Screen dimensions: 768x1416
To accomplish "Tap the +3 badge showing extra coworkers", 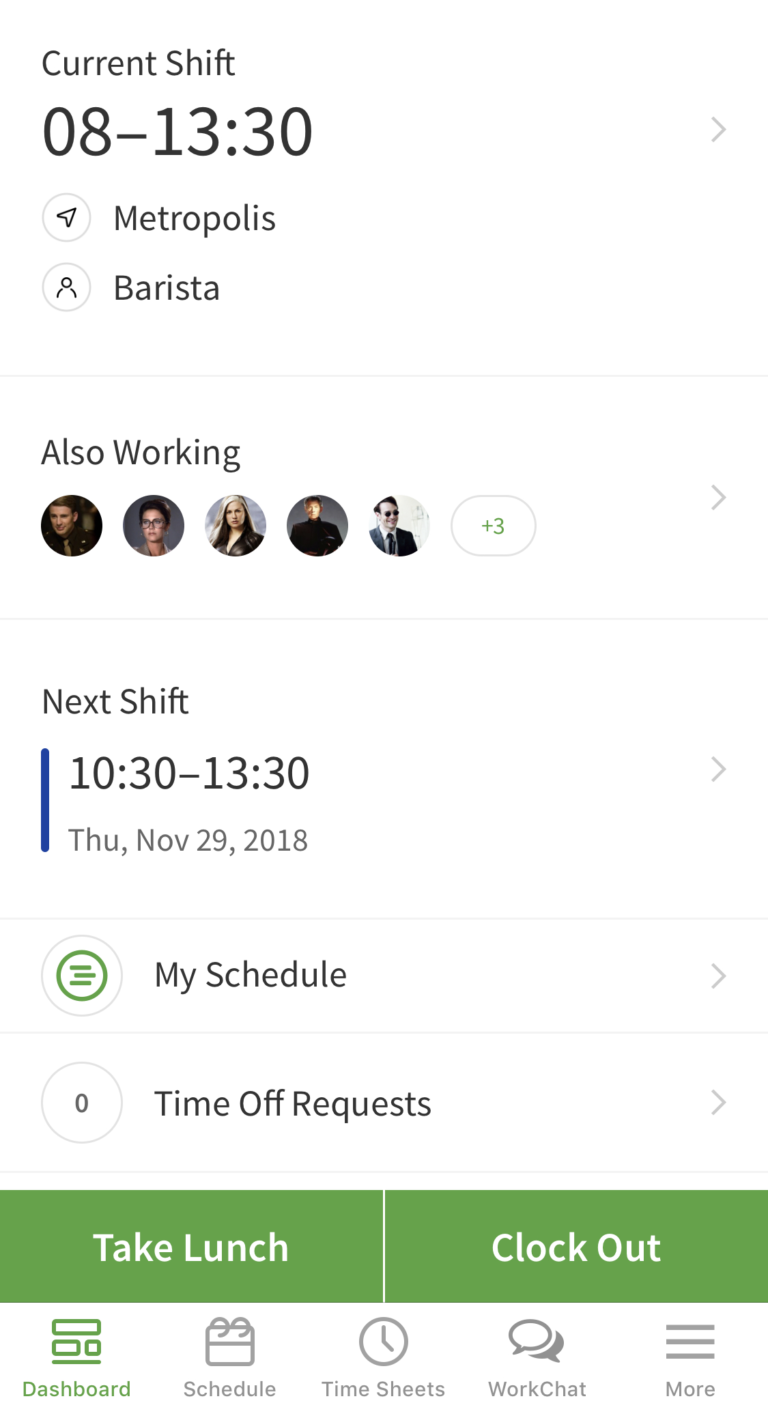I will click(x=492, y=524).
